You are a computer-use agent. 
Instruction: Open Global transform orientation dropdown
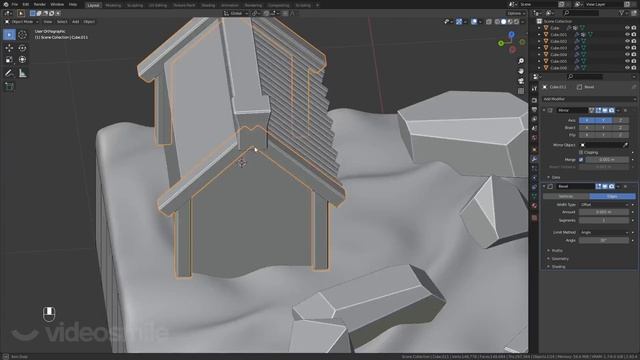pyautogui.click(x=236, y=13)
